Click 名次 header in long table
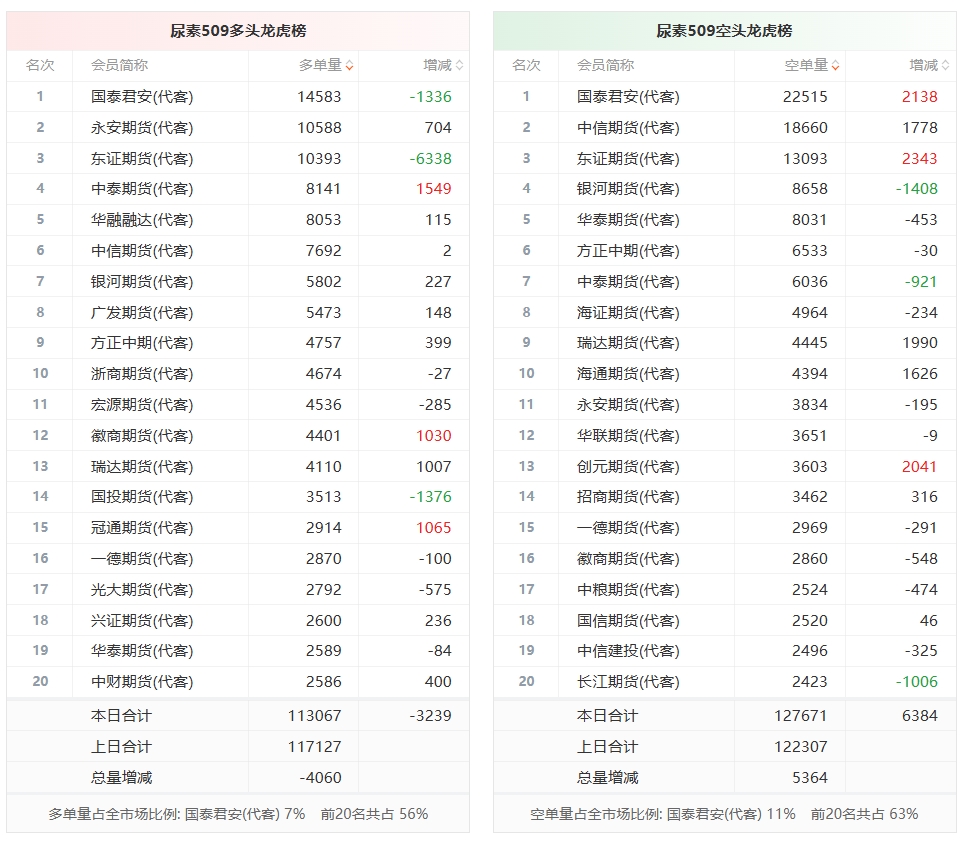The image size is (967, 845). point(40,65)
